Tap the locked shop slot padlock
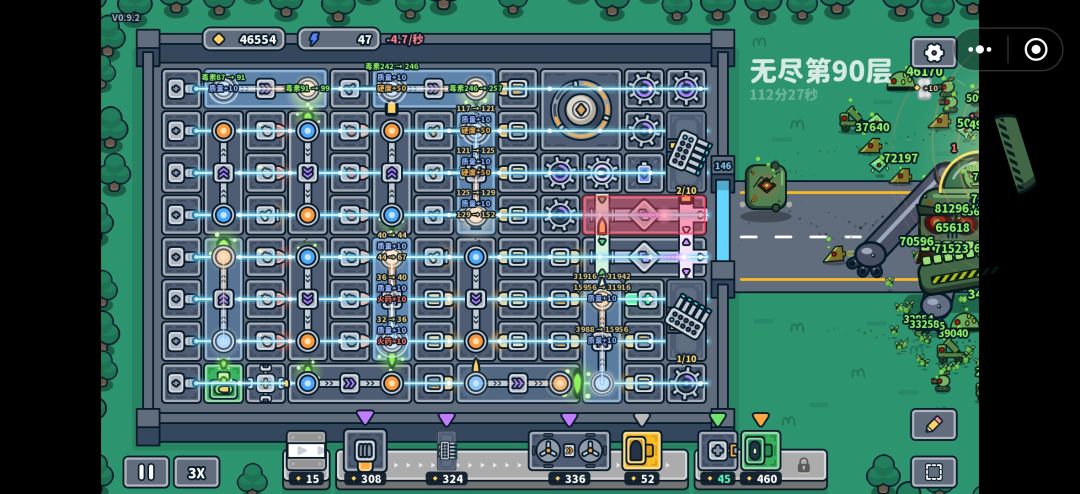1080x494 pixels. coord(804,465)
